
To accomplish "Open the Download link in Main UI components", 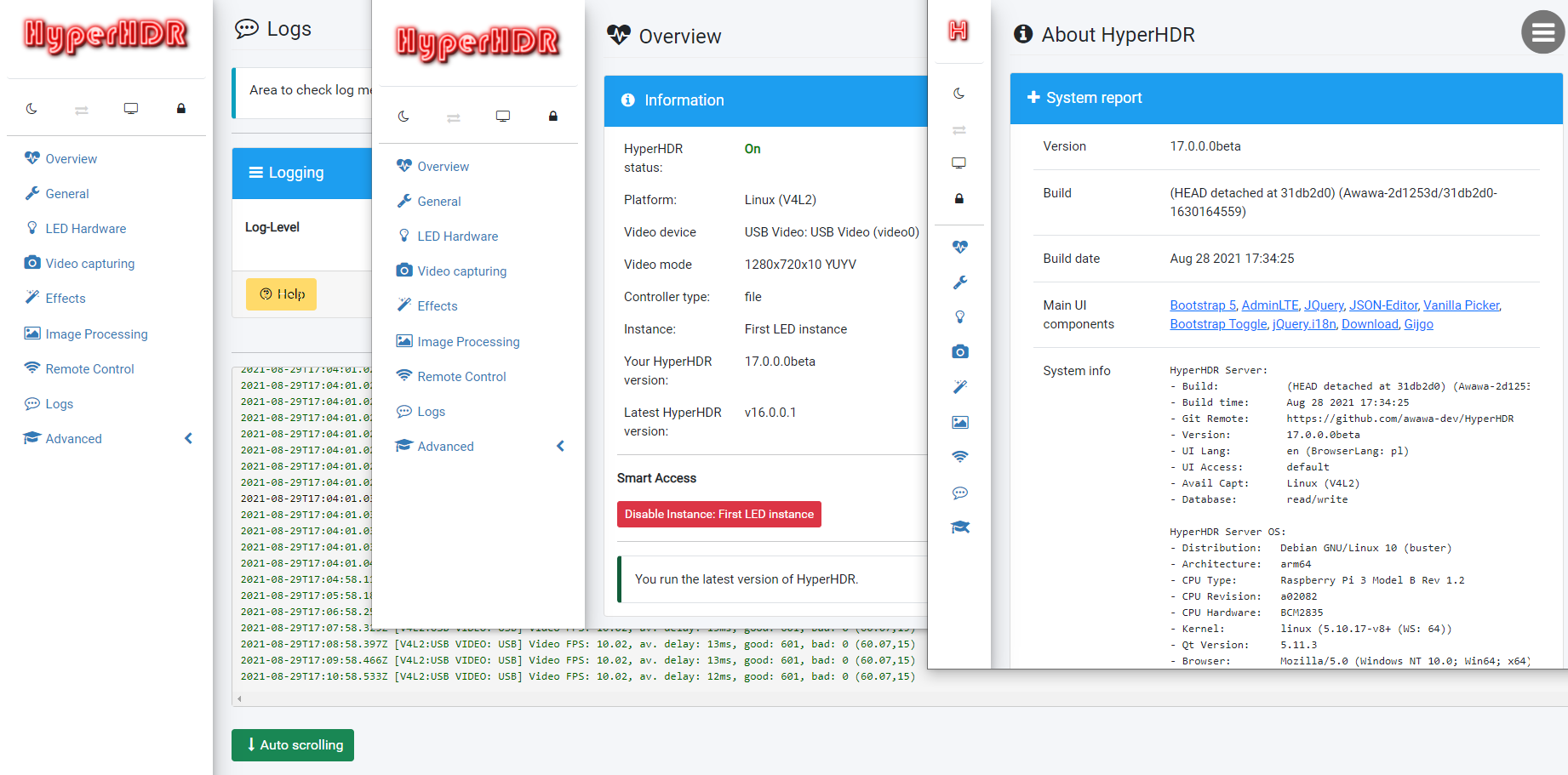I will pyautogui.click(x=1370, y=323).
